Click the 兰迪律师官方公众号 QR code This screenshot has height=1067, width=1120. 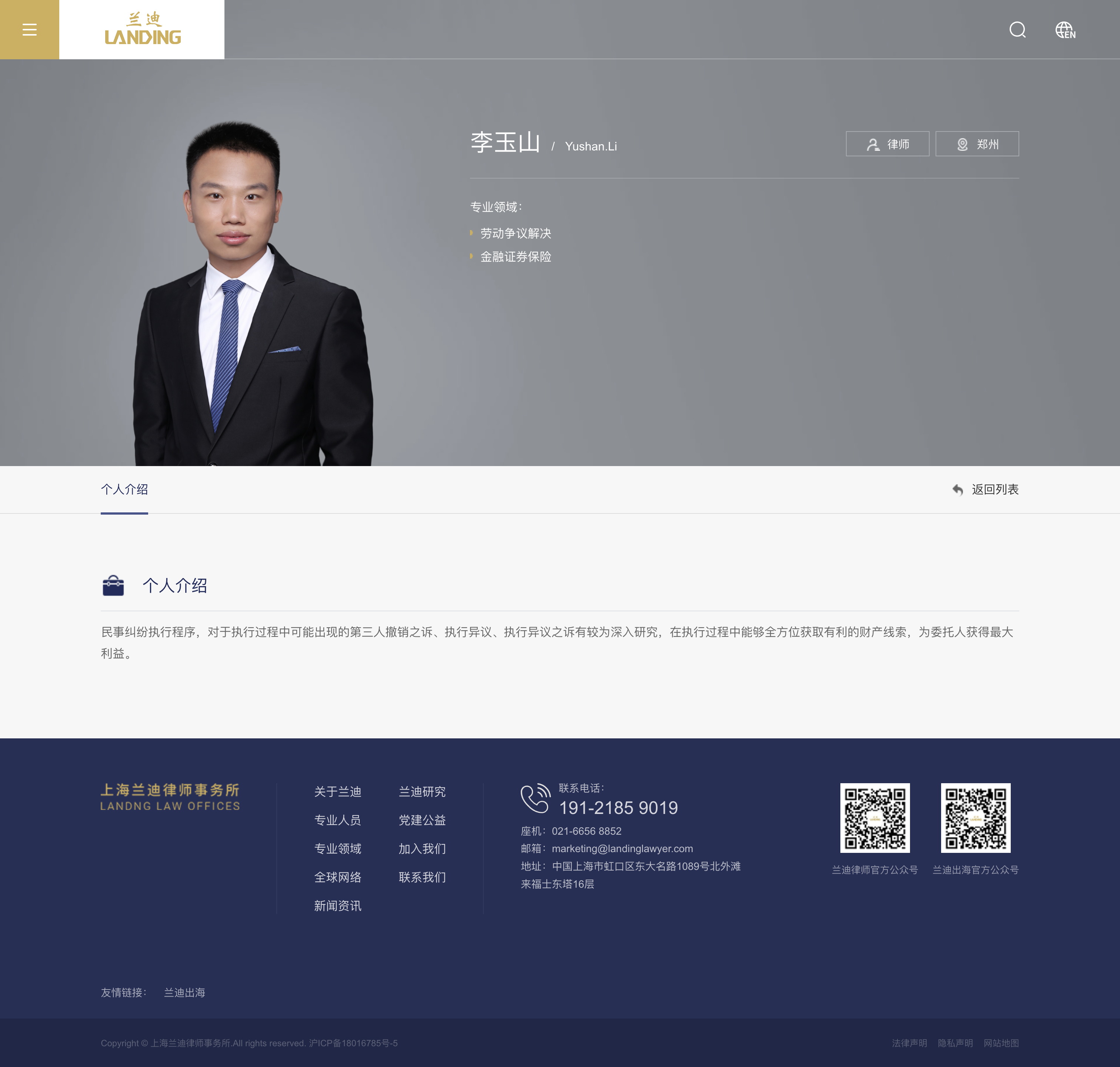[875, 818]
